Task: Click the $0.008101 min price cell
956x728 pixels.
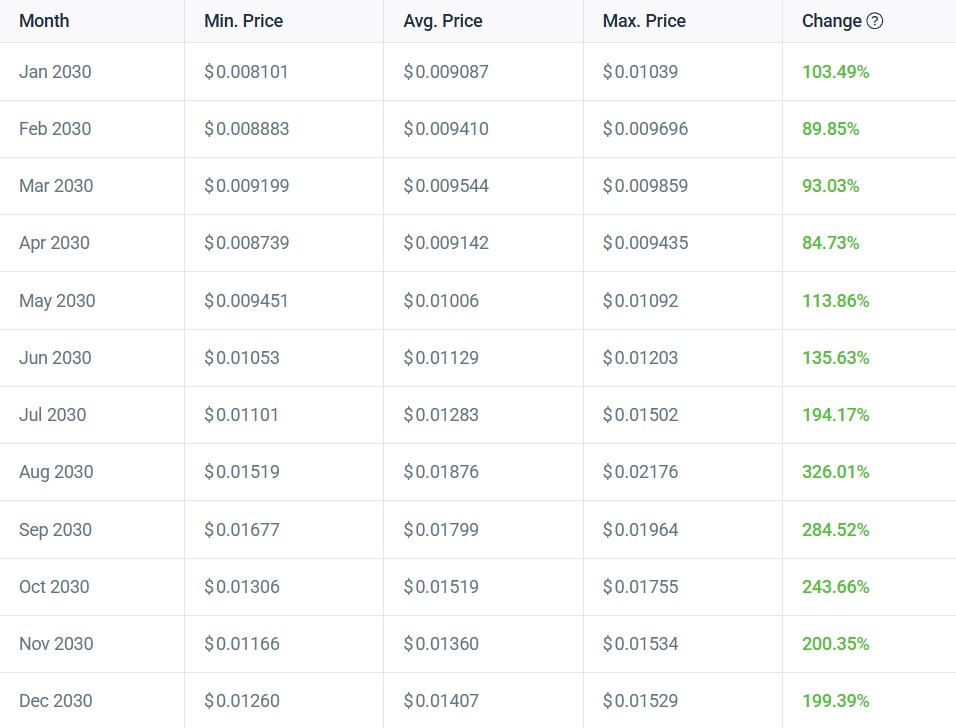Action: [x=246, y=72]
